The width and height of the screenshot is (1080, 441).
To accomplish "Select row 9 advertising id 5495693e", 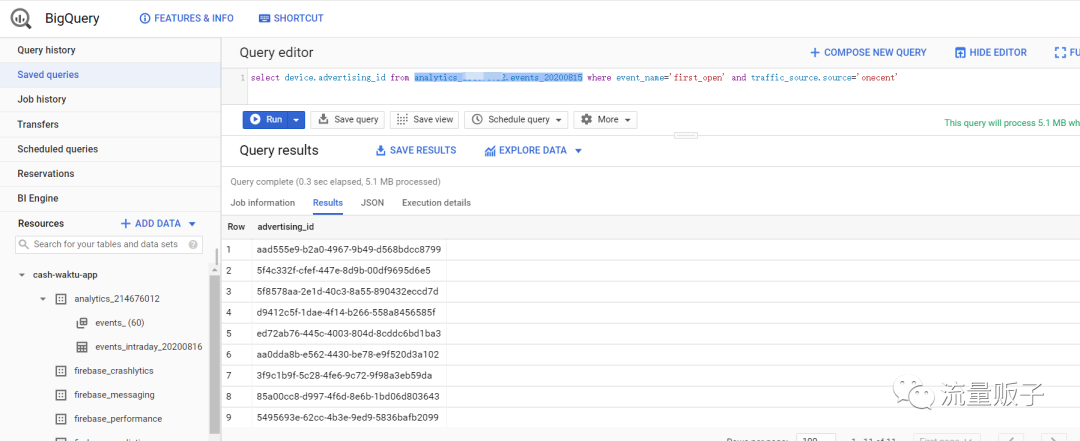I will pos(348,418).
